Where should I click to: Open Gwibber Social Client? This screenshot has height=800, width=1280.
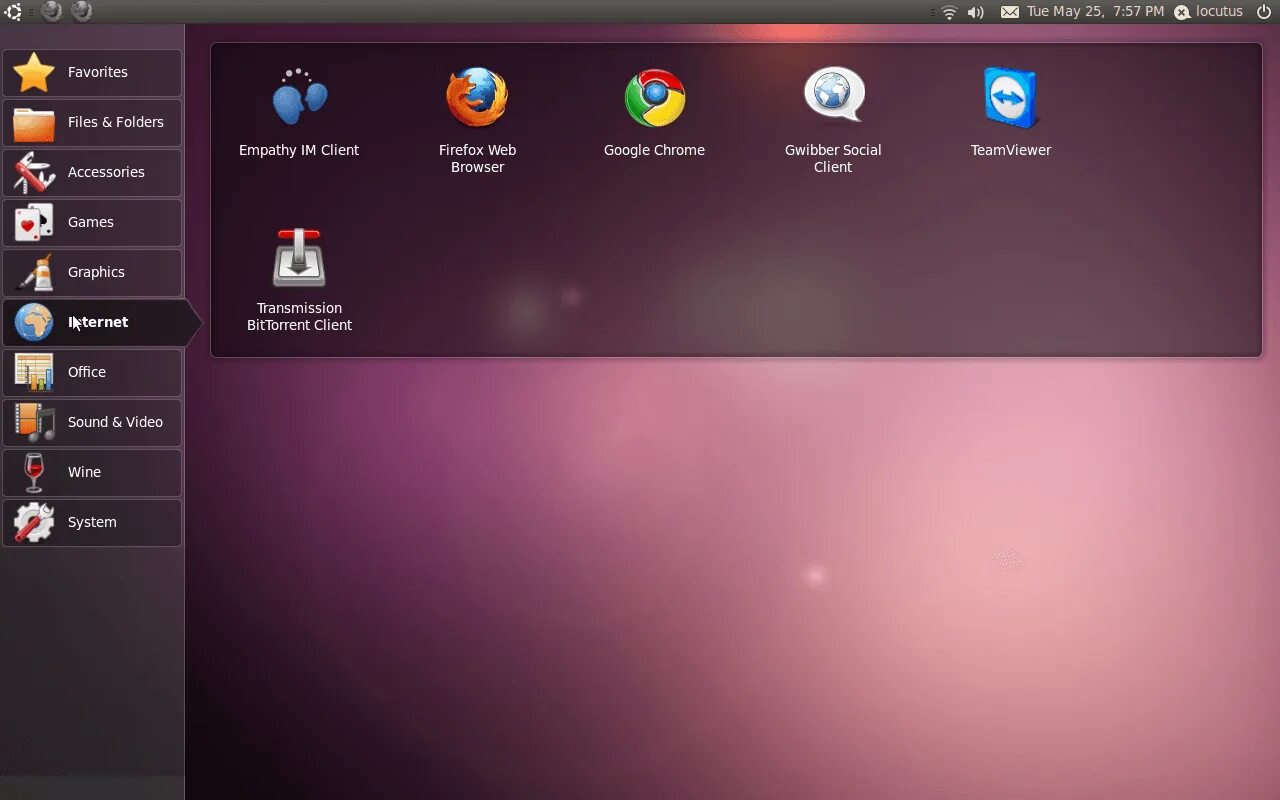click(x=833, y=120)
